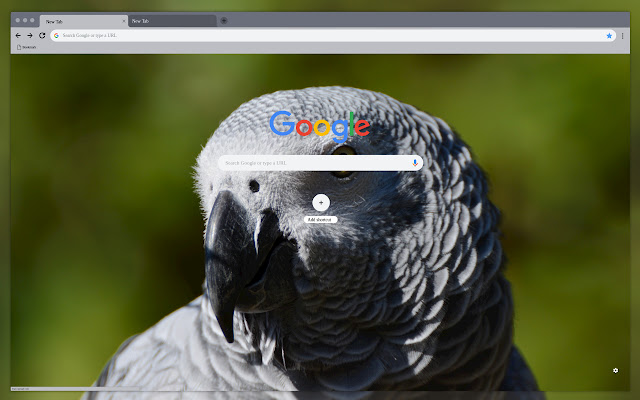
Task: Open the three-dot Chrome menu
Action: tap(622, 36)
